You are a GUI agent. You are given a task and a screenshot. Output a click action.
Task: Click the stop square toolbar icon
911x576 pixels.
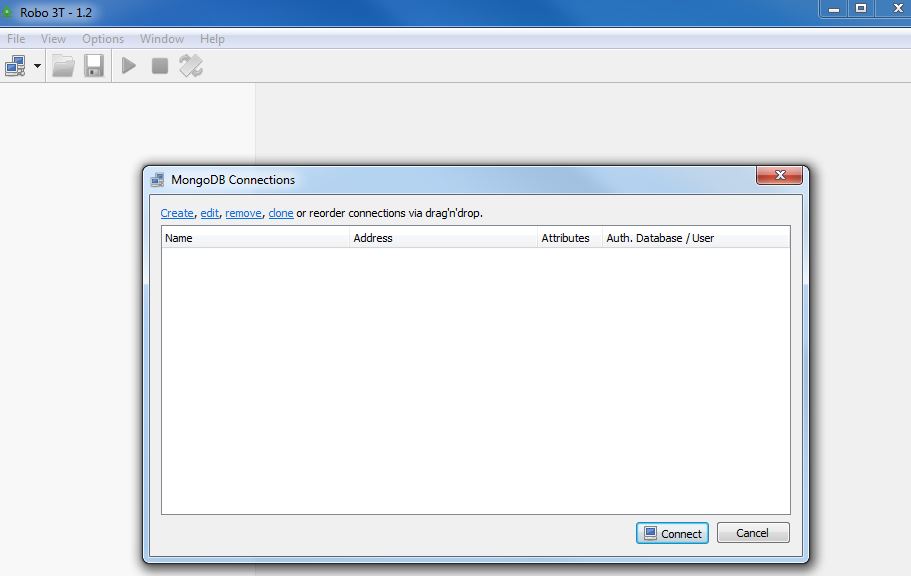tap(160, 66)
